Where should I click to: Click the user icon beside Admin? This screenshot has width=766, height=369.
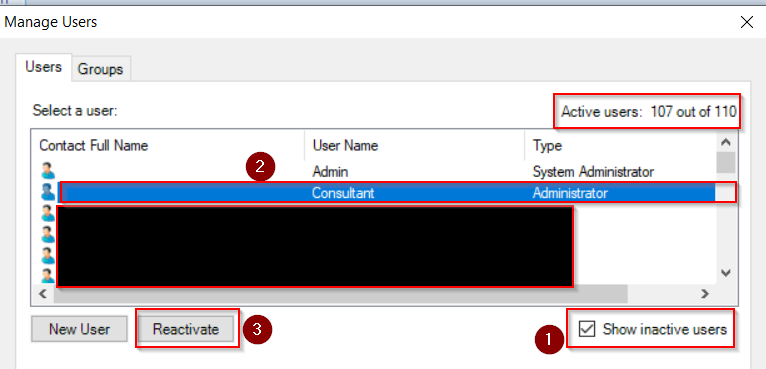point(48,172)
